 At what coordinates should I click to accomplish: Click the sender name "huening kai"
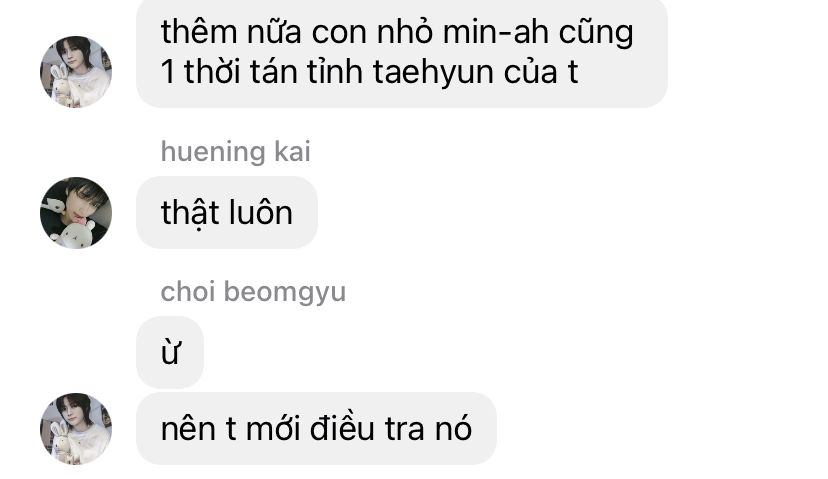pyautogui.click(x=236, y=152)
